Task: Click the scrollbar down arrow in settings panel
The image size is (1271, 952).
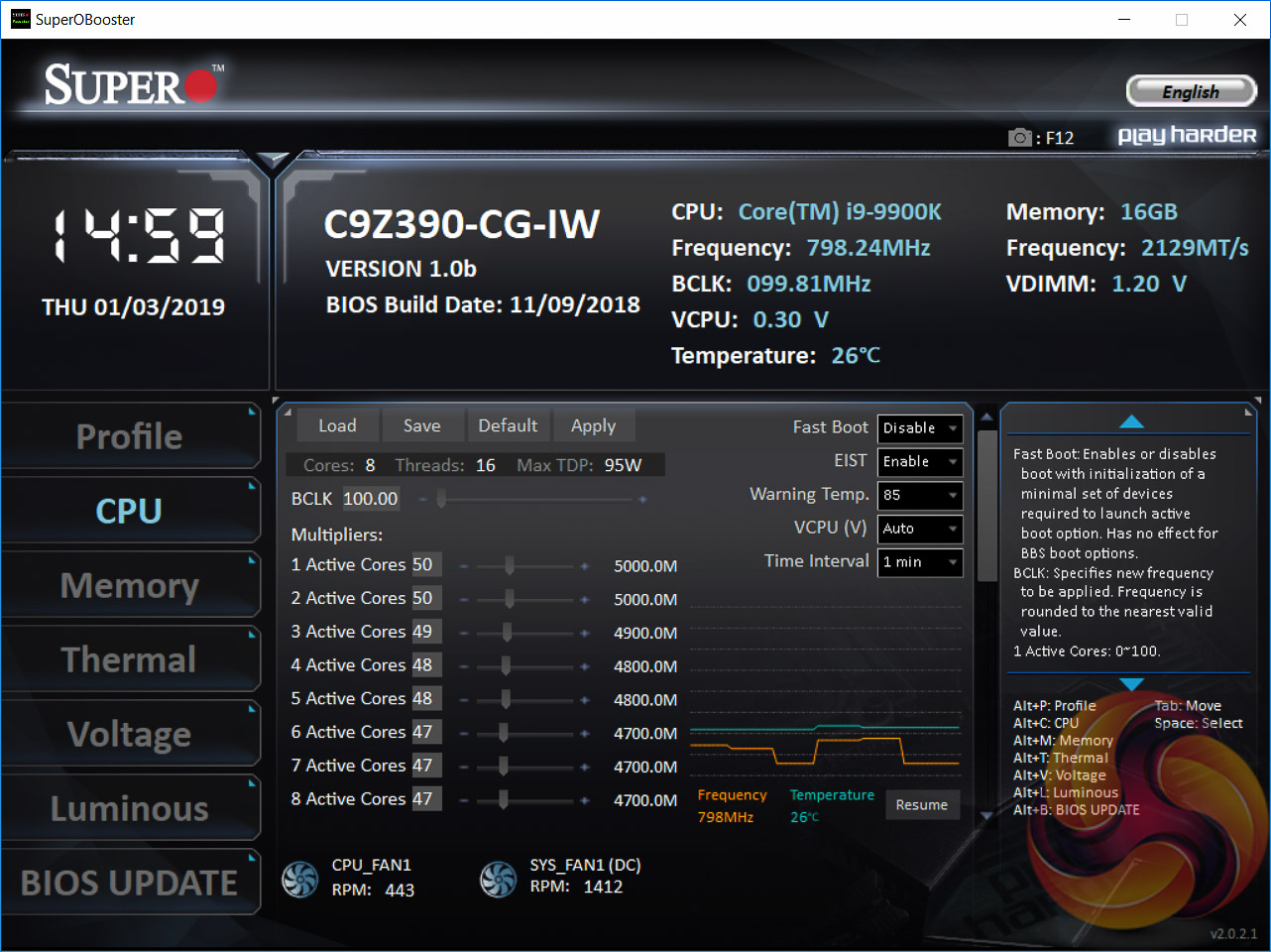Action: (x=986, y=816)
